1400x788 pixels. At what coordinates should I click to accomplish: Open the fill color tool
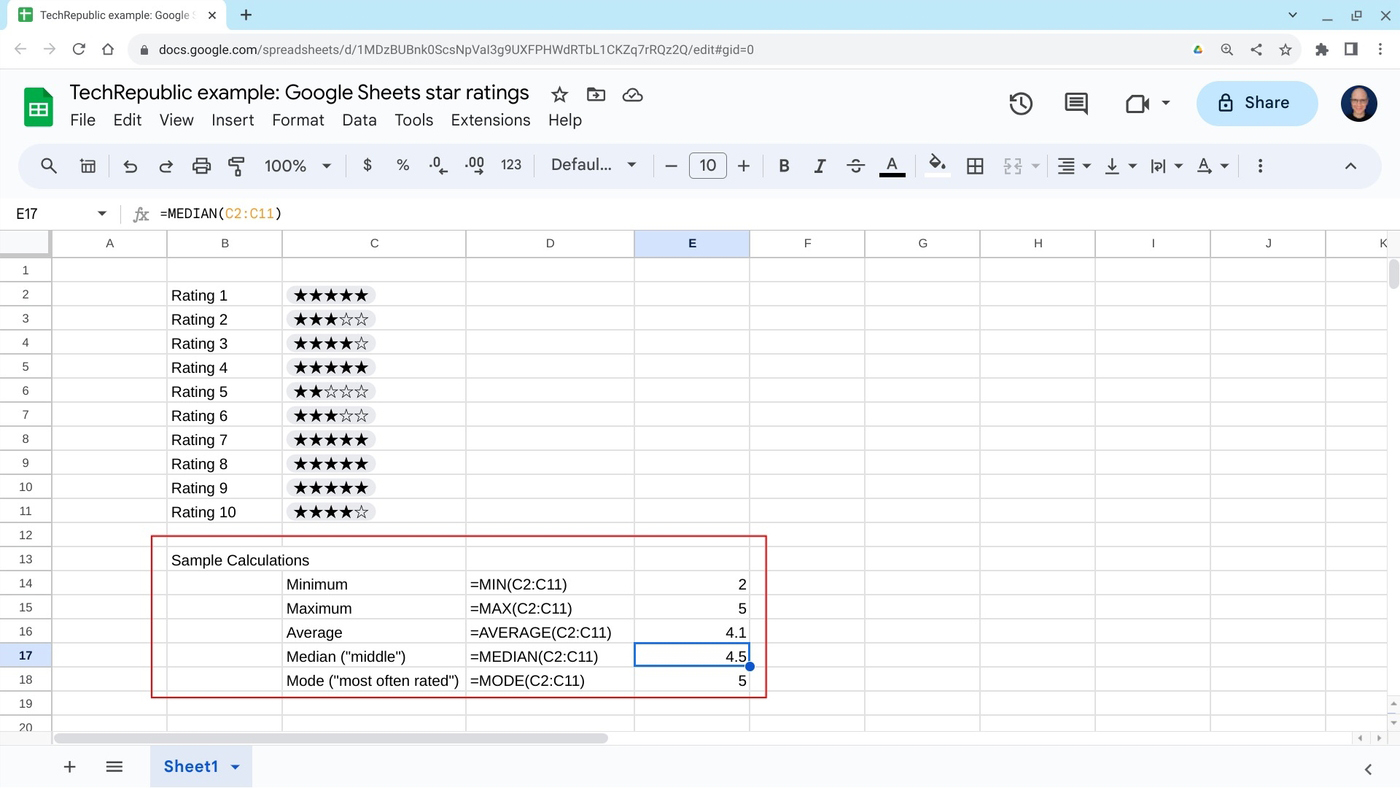click(937, 165)
